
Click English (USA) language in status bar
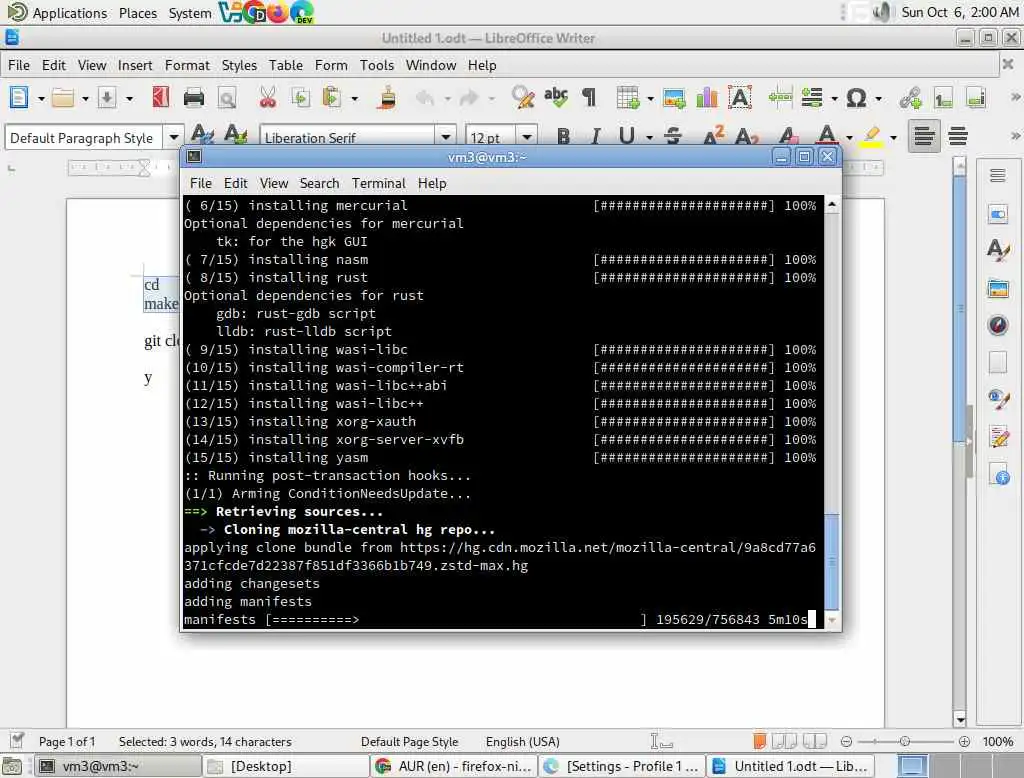click(x=522, y=742)
